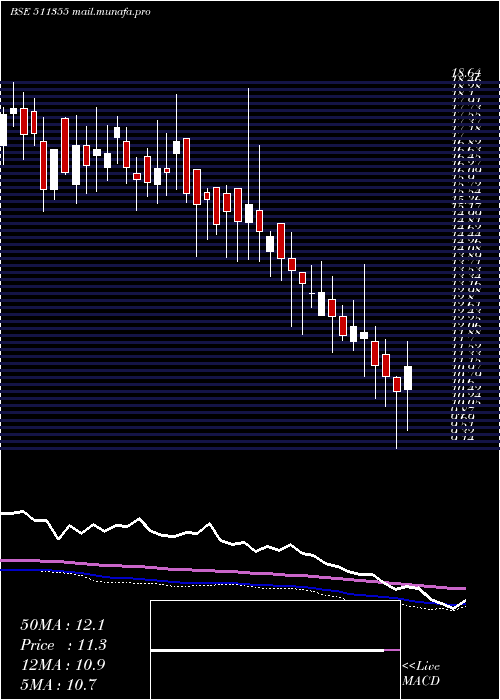Click the 18.64 top price label

click(x=466, y=72)
